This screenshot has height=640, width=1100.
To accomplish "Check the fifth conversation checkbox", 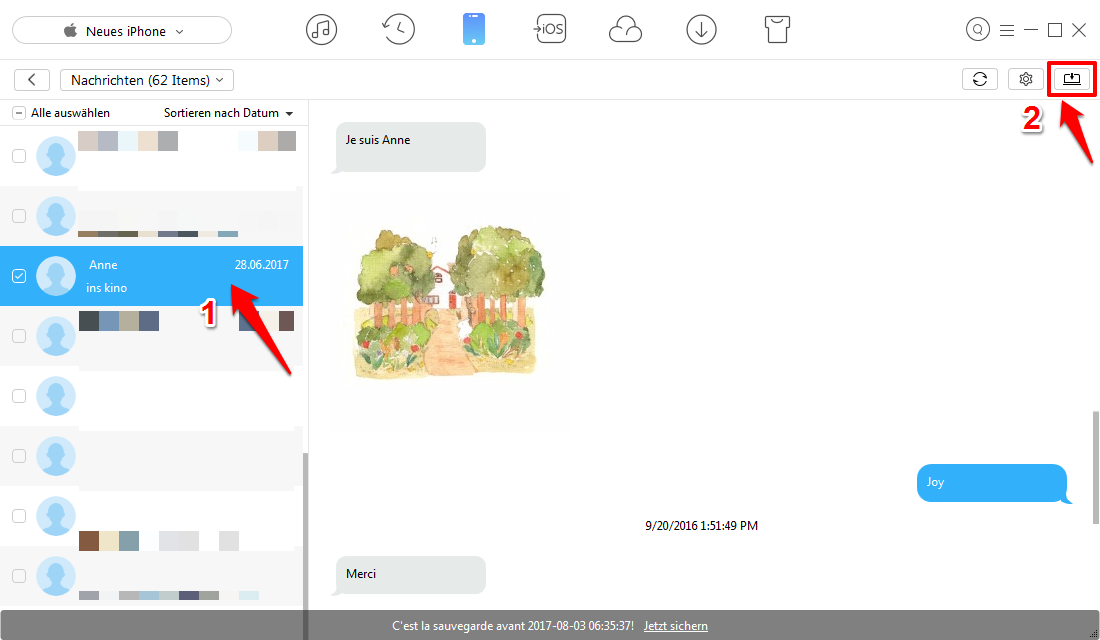I will pyautogui.click(x=19, y=396).
